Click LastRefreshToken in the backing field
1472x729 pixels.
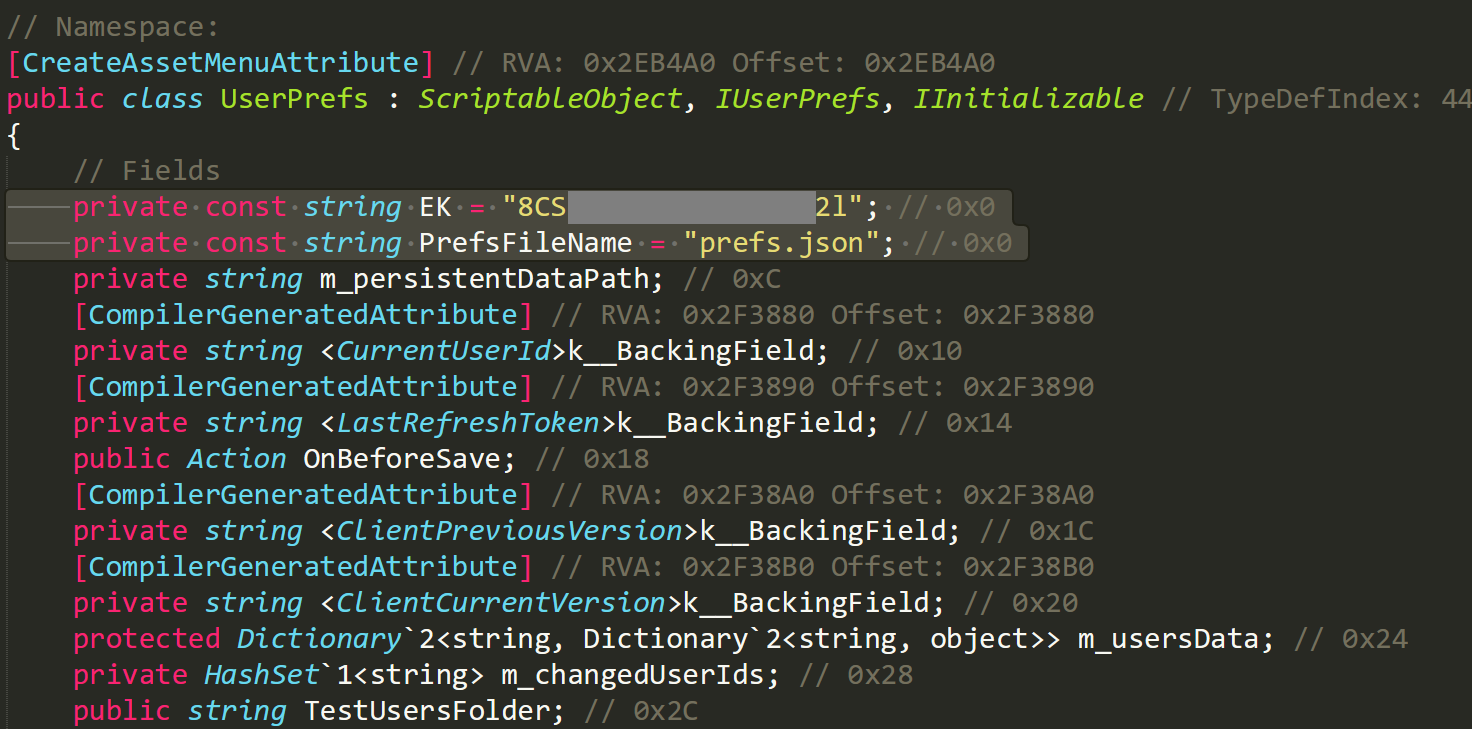pyautogui.click(x=468, y=423)
